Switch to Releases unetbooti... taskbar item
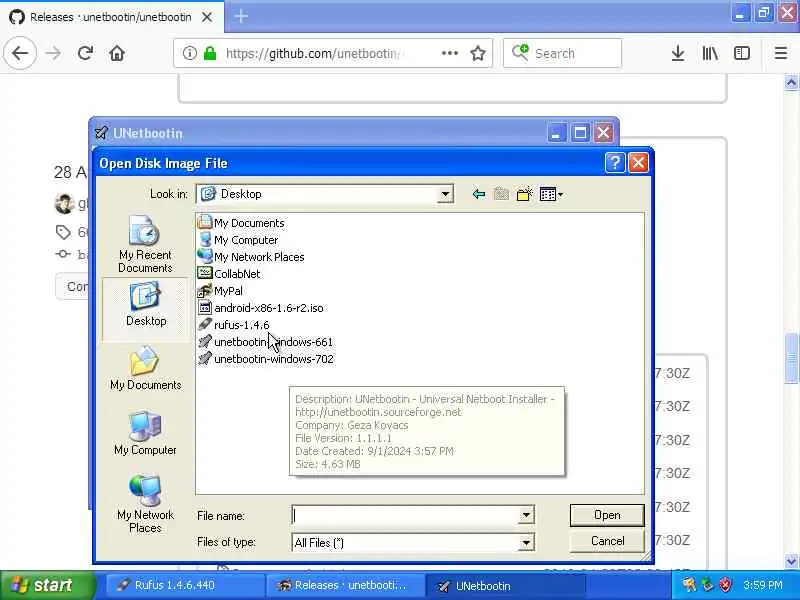Screen dimensions: 800x600 [x=345, y=585]
